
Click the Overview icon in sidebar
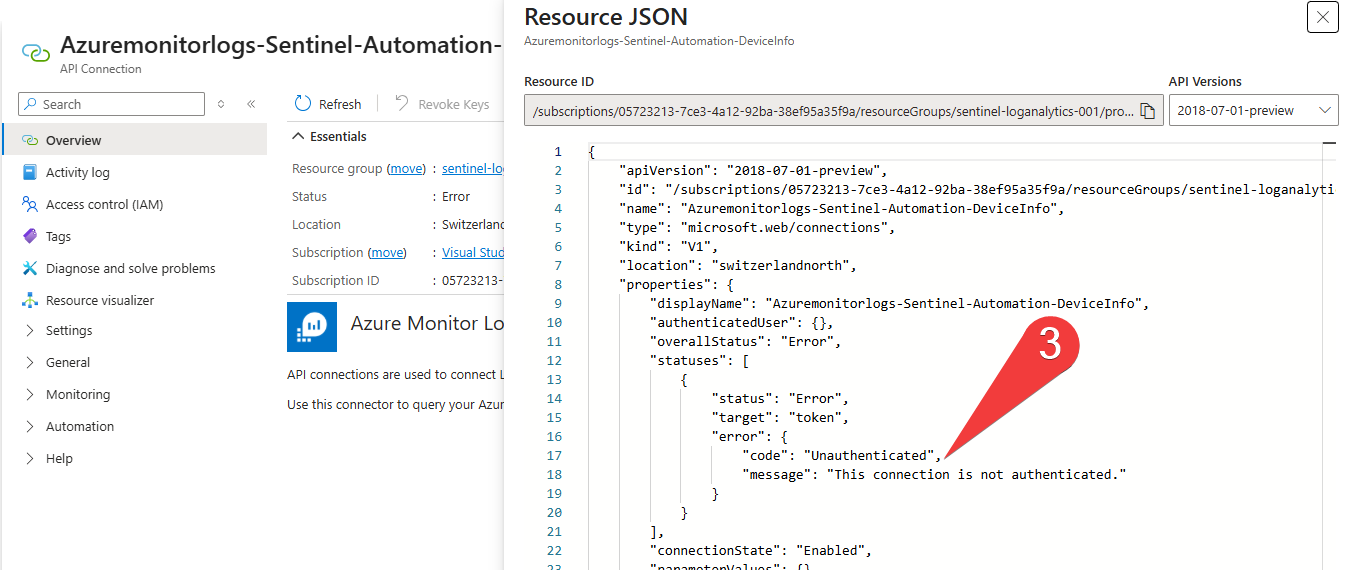pyautogui.click(x=30, y=140)
